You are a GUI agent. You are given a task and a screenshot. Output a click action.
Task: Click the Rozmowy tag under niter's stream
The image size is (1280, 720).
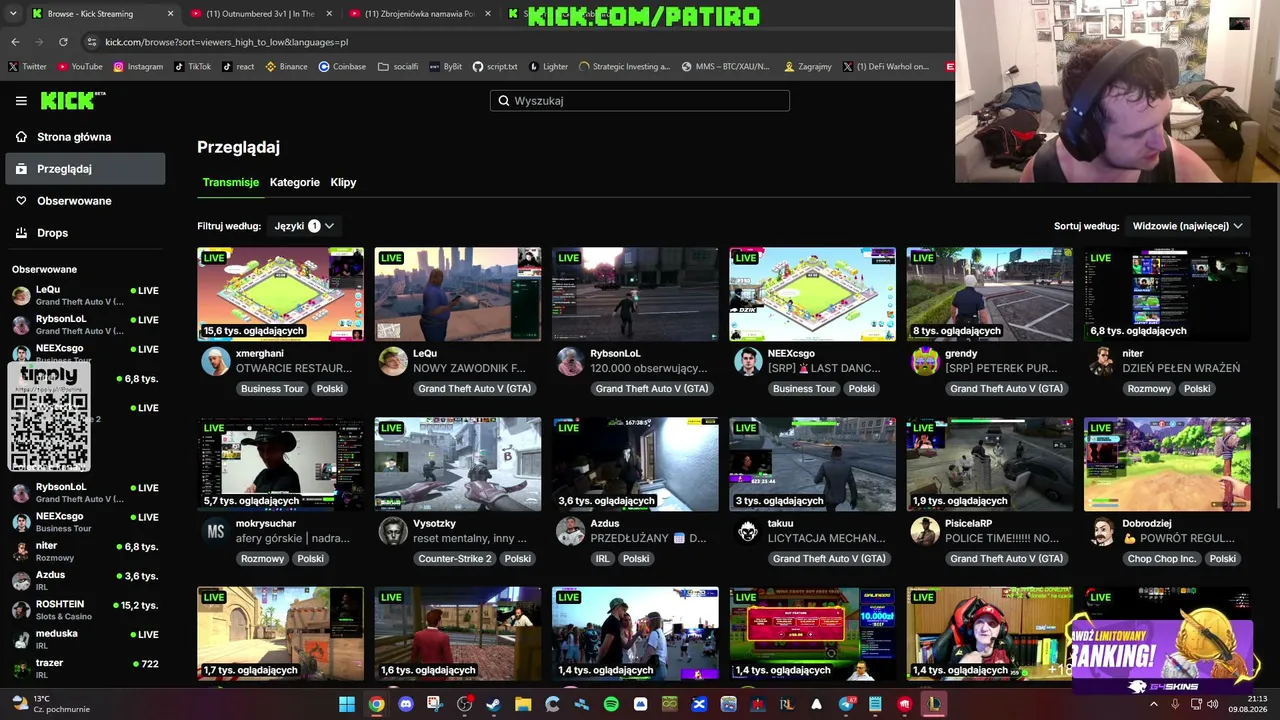(x=1149, y=389)
